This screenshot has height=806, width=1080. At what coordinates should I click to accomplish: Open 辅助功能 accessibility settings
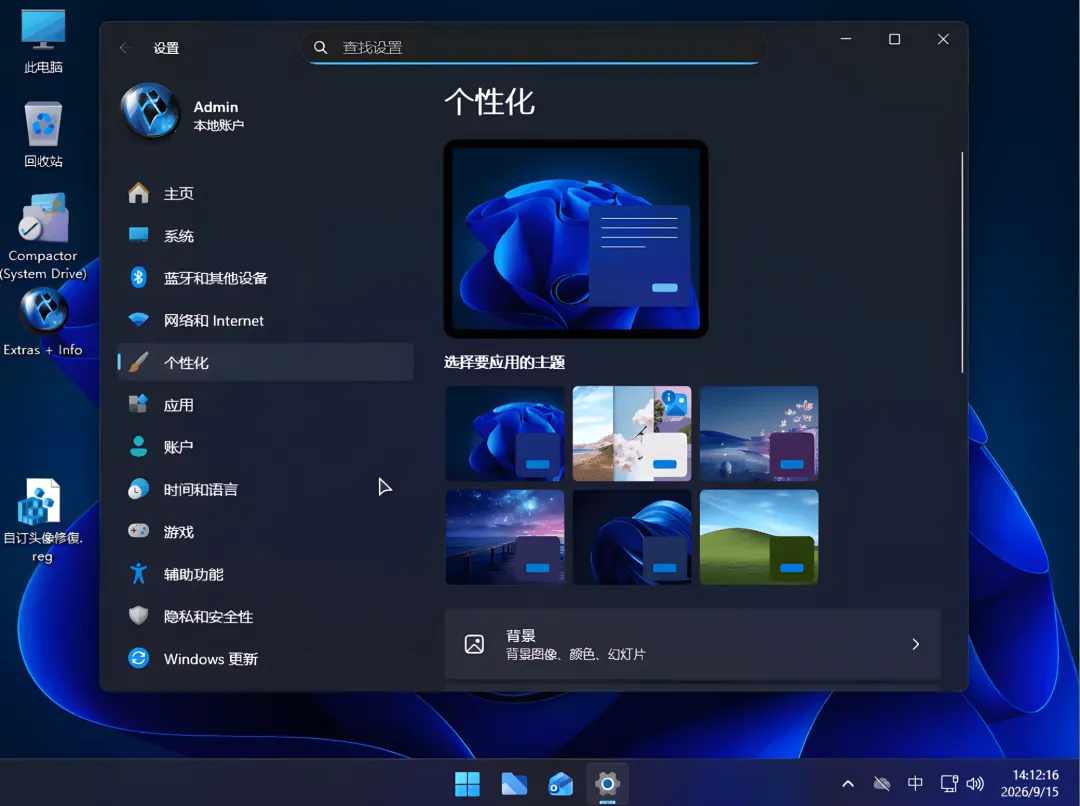click(x=266, y=574)
